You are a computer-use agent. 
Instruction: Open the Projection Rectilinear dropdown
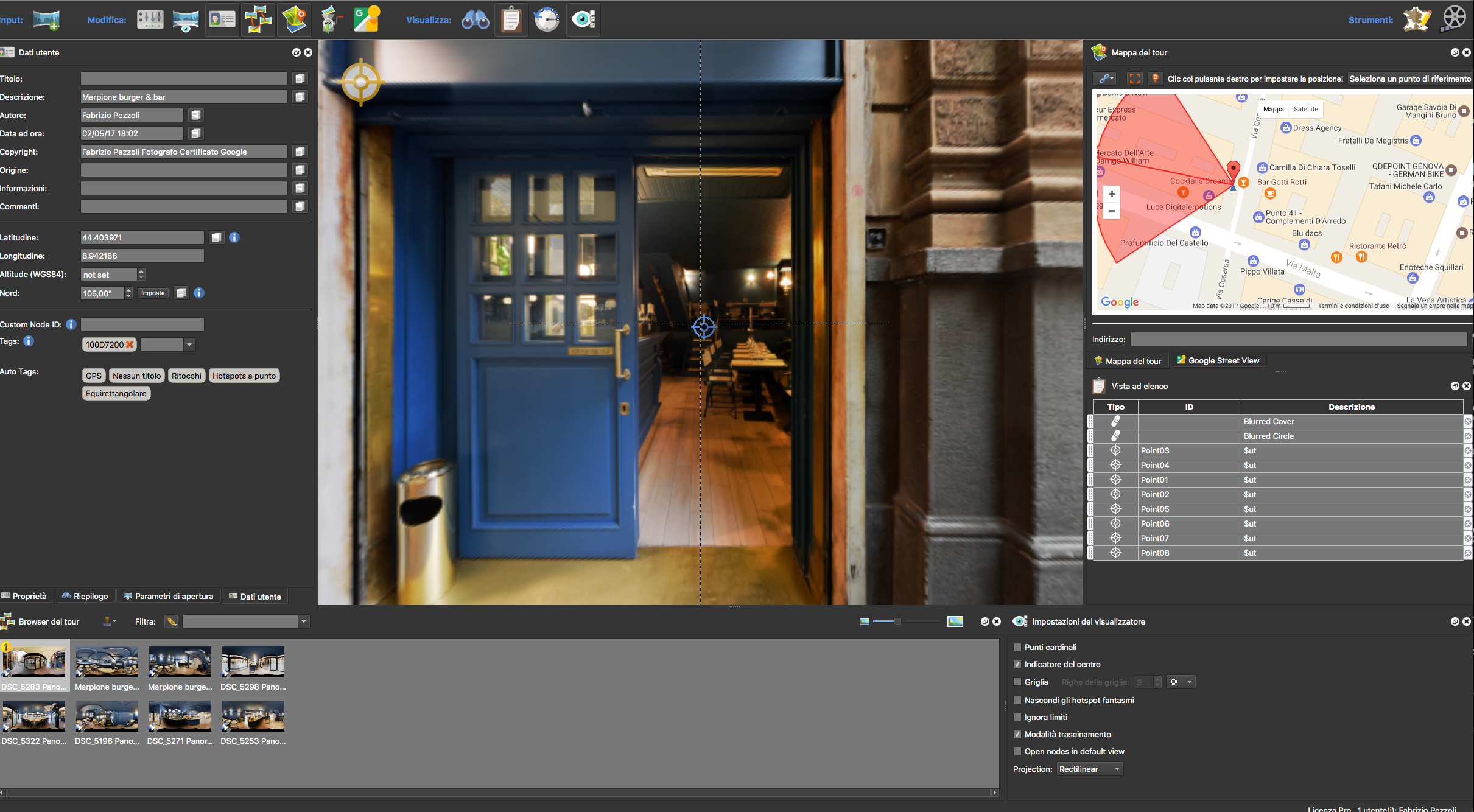coord(1090,769)
